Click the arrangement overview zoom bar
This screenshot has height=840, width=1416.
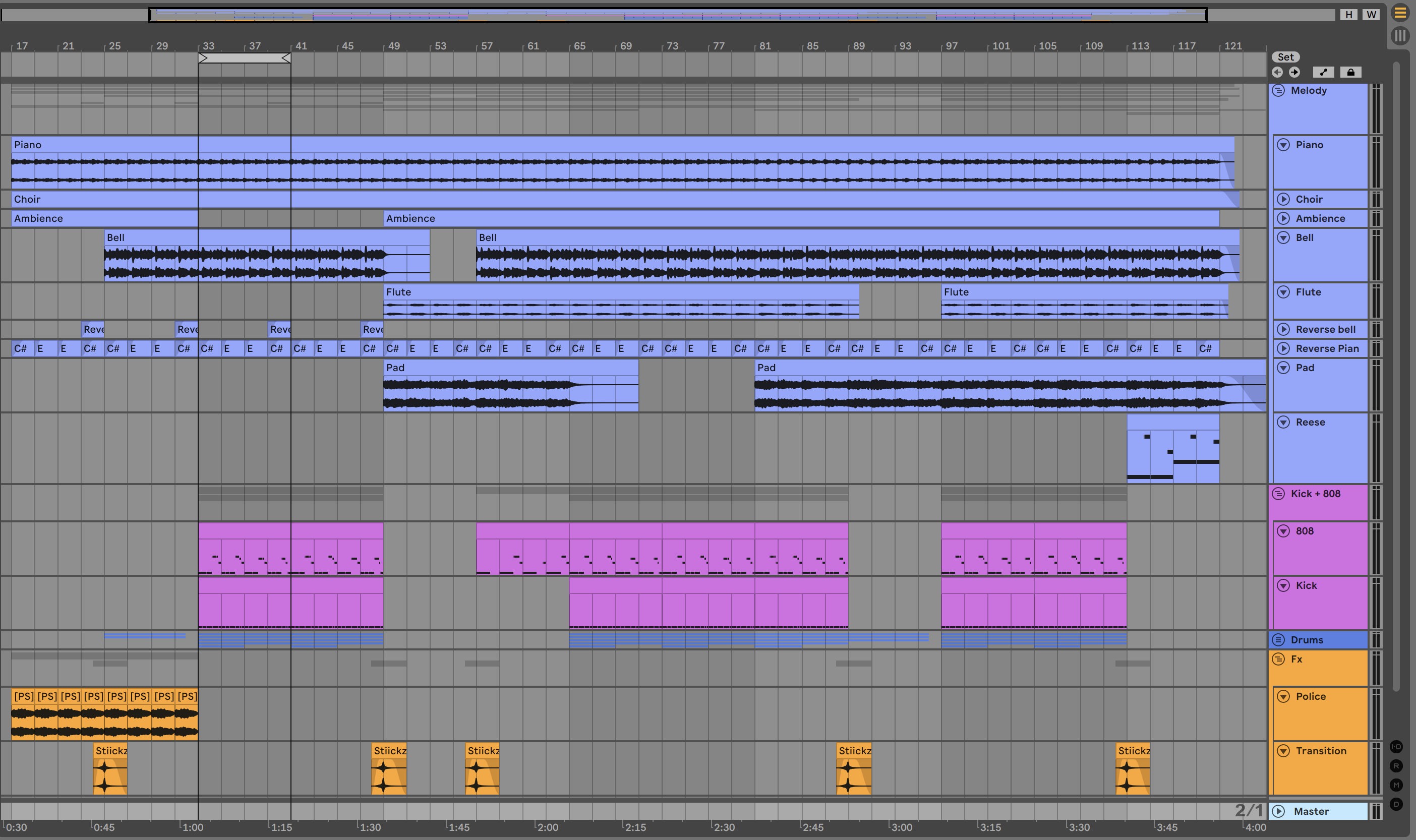(x=677, y=15)
